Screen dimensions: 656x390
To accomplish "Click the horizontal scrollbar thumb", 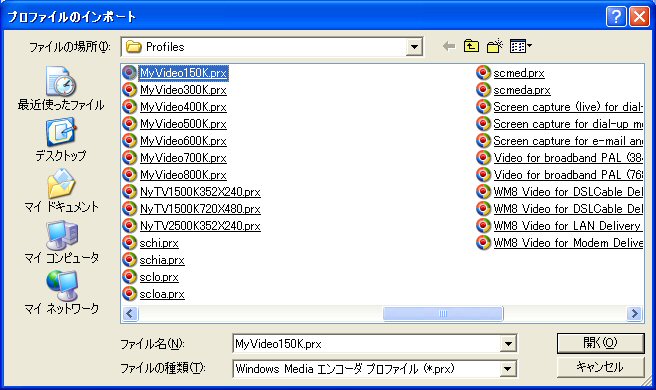I will [x=443, y=313].
